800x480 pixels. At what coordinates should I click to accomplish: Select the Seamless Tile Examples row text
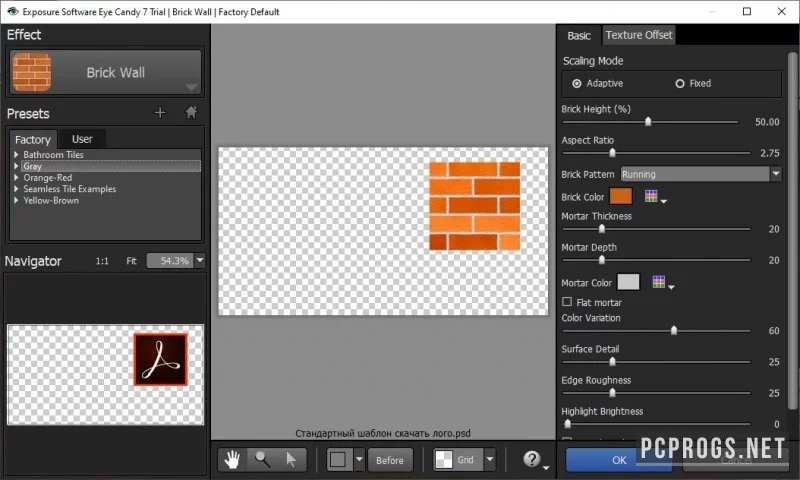pos(69,189)
